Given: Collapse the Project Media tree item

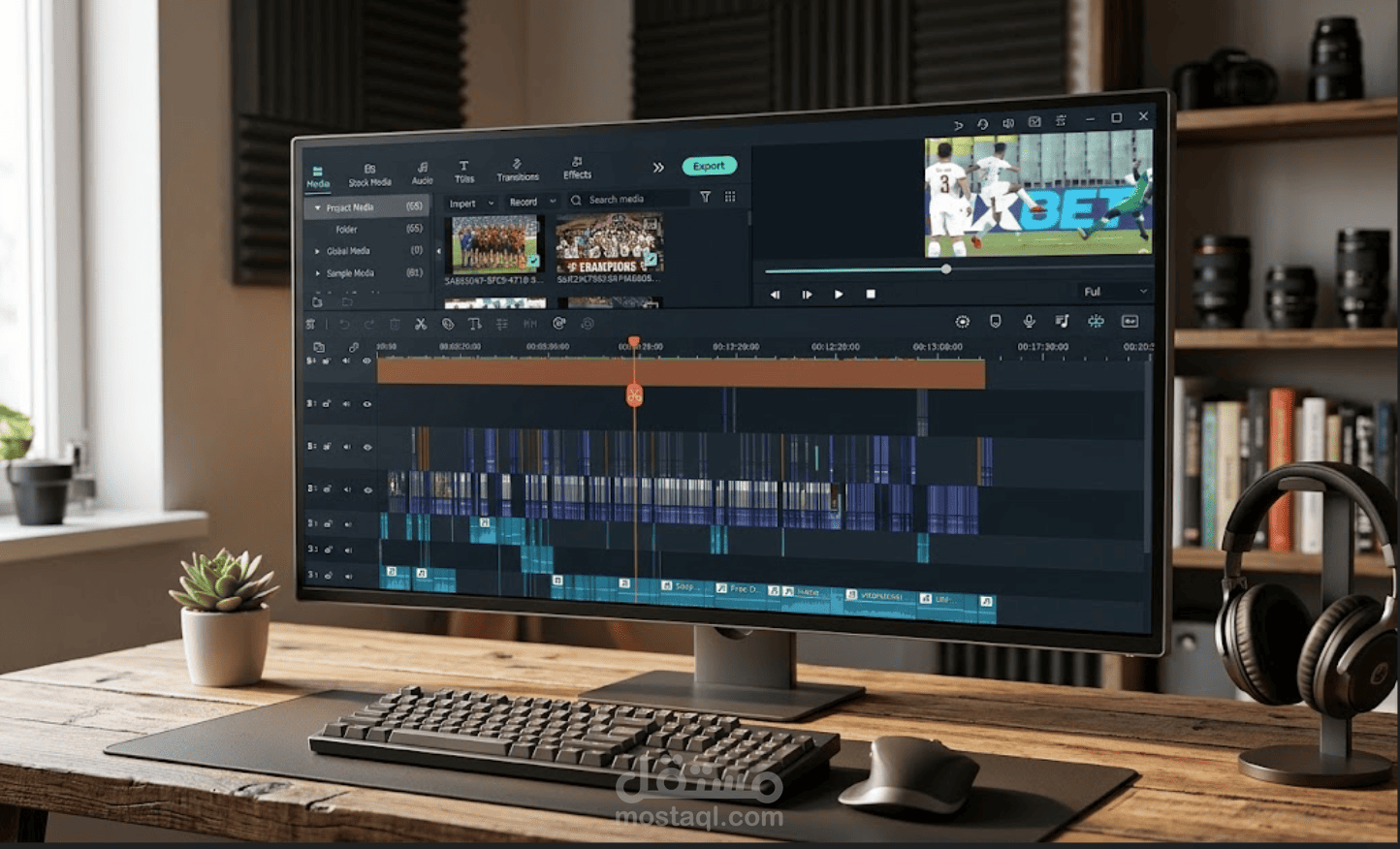Looking at the screenshot, I should (317, 207).
